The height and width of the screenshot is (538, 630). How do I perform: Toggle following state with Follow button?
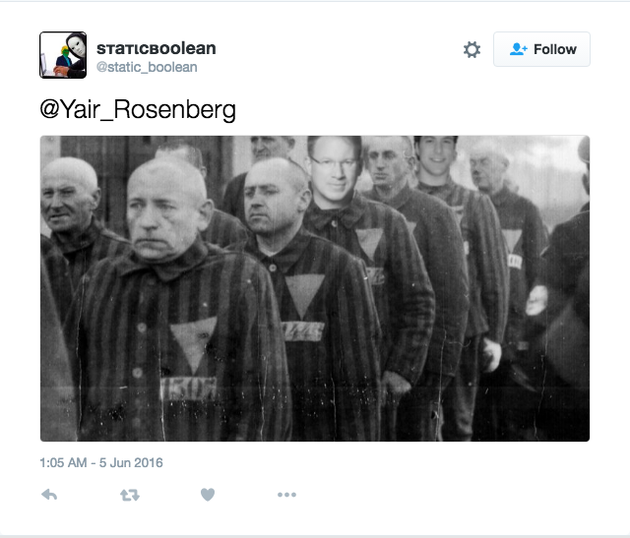tap(542, 49)
